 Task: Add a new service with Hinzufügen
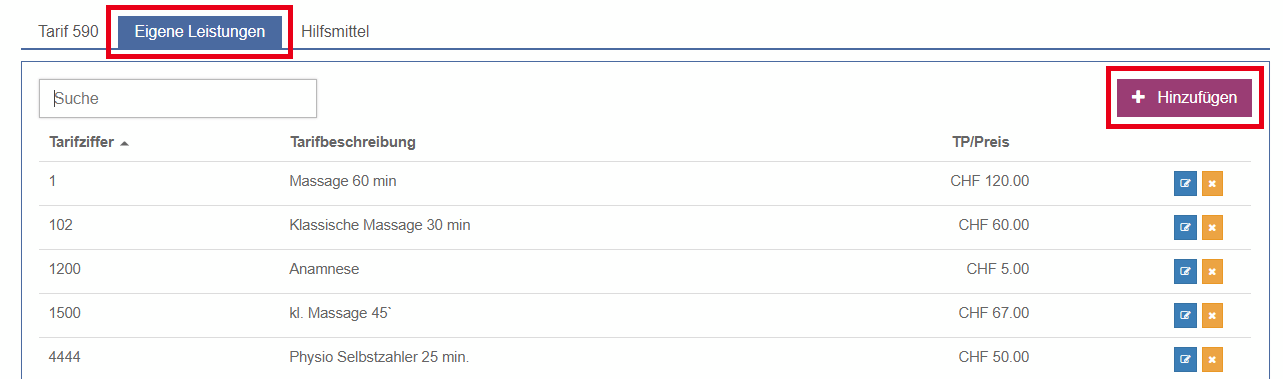[1184, 98]
